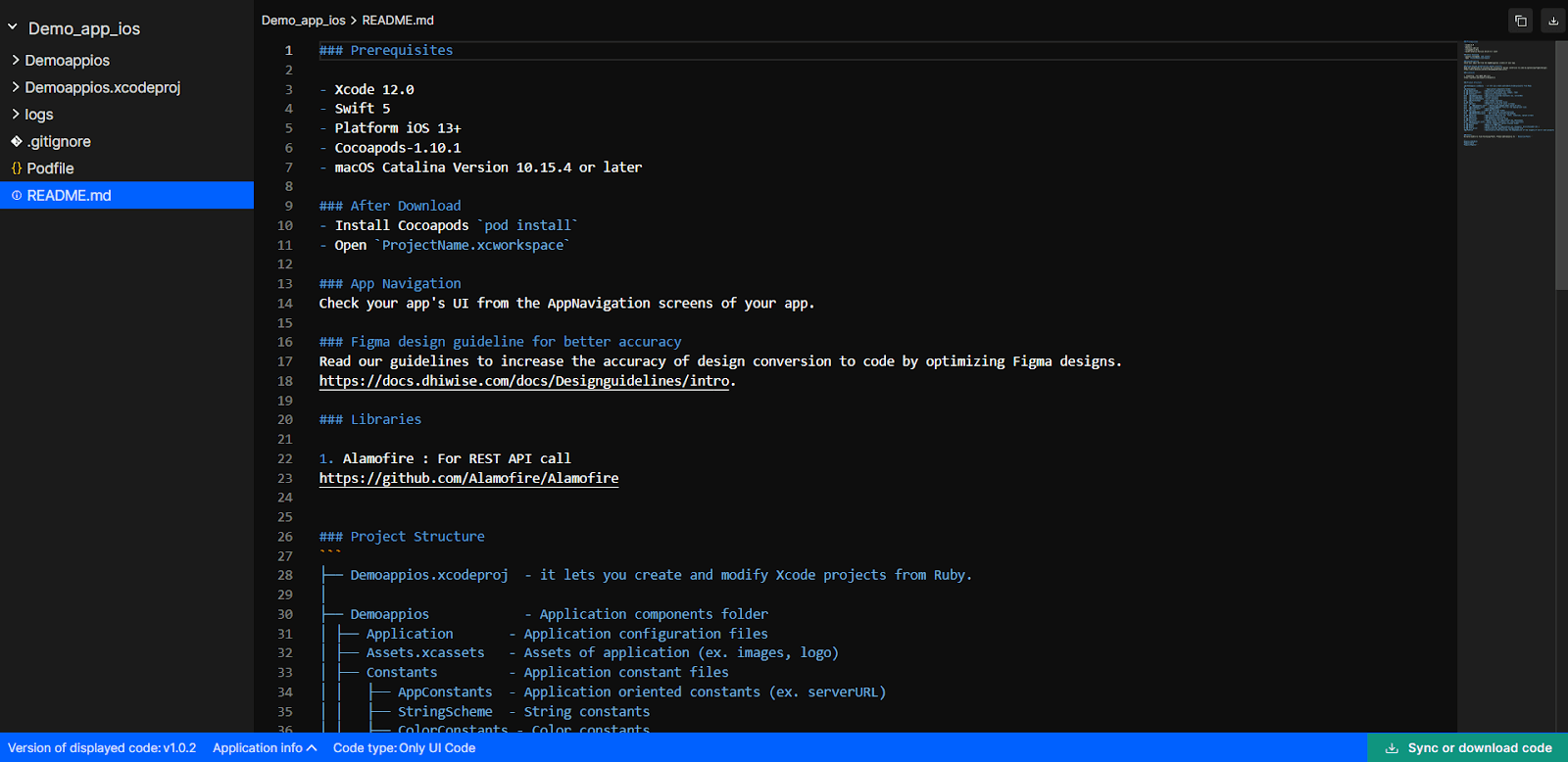Click the 'pod install' code text
The height and width of the screenshot is (762, 1568).
tap(527, 225)
